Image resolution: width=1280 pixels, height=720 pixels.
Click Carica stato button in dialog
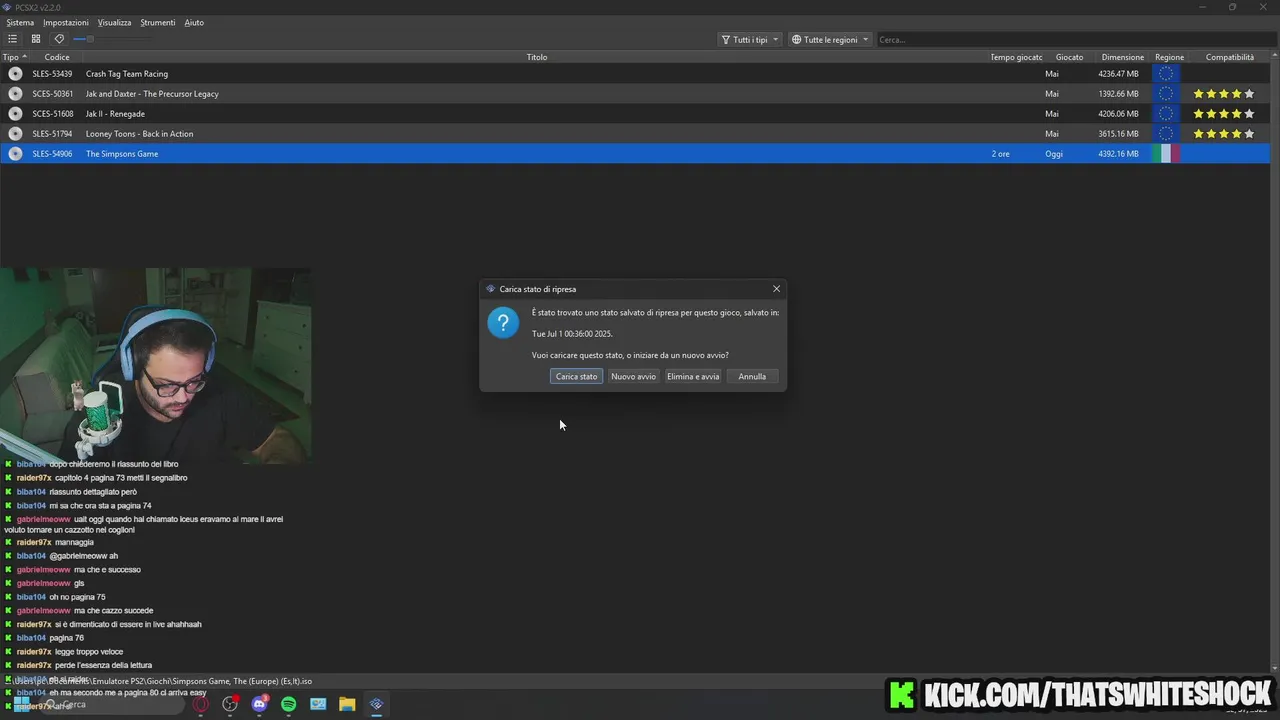pos(576,377)
